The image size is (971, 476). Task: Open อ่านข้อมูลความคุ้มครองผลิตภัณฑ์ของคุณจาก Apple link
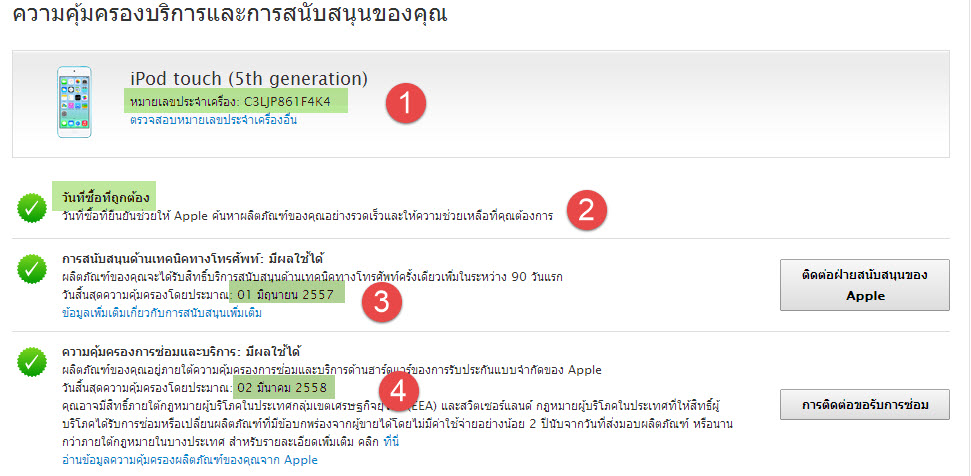point(189,459)
